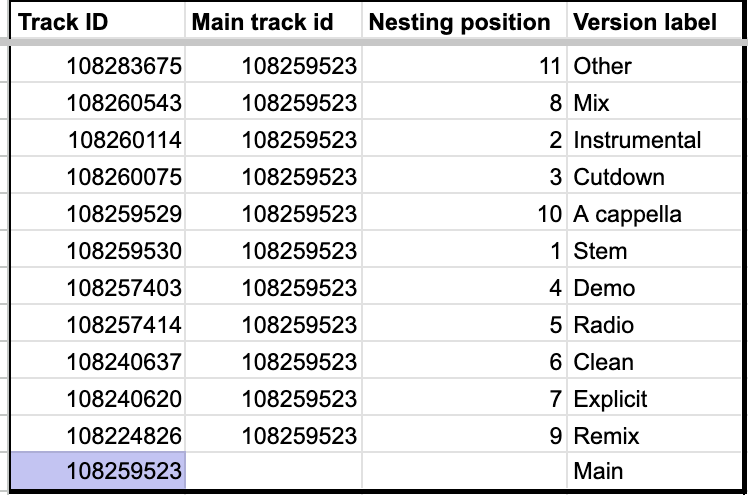This screenshot has width=748, height=495.
Task: Select the Demo version label cell
Action: (654, 288)
